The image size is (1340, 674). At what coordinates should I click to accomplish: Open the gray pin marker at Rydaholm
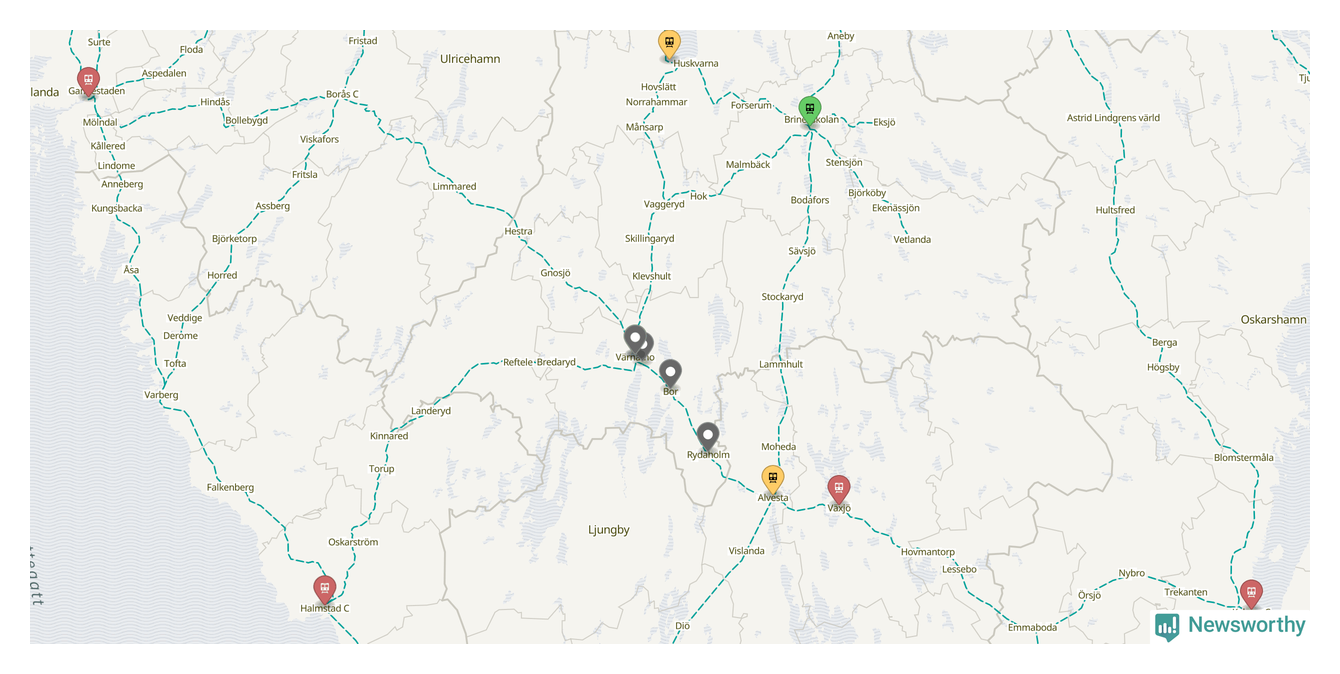(708, 437)
